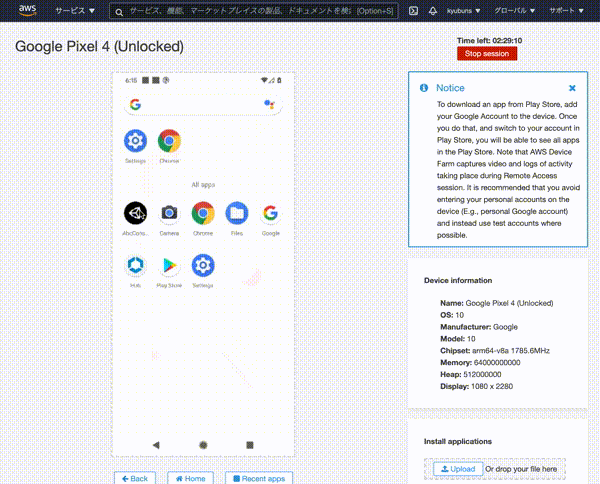The width and height of the screenshot is (600, 484).
Task: Open Settings in the All apps list
Action: click(203, 265)
